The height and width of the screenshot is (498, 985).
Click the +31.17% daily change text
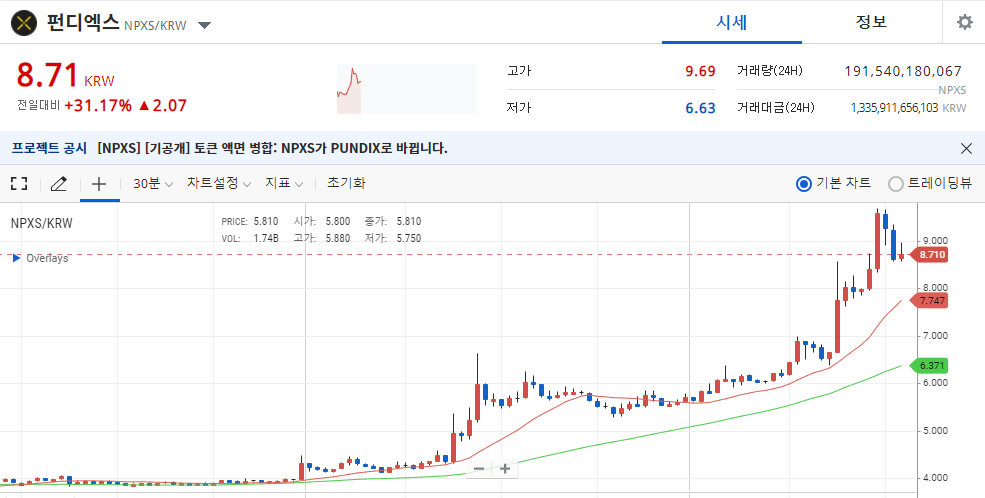[x=98, y=105]
